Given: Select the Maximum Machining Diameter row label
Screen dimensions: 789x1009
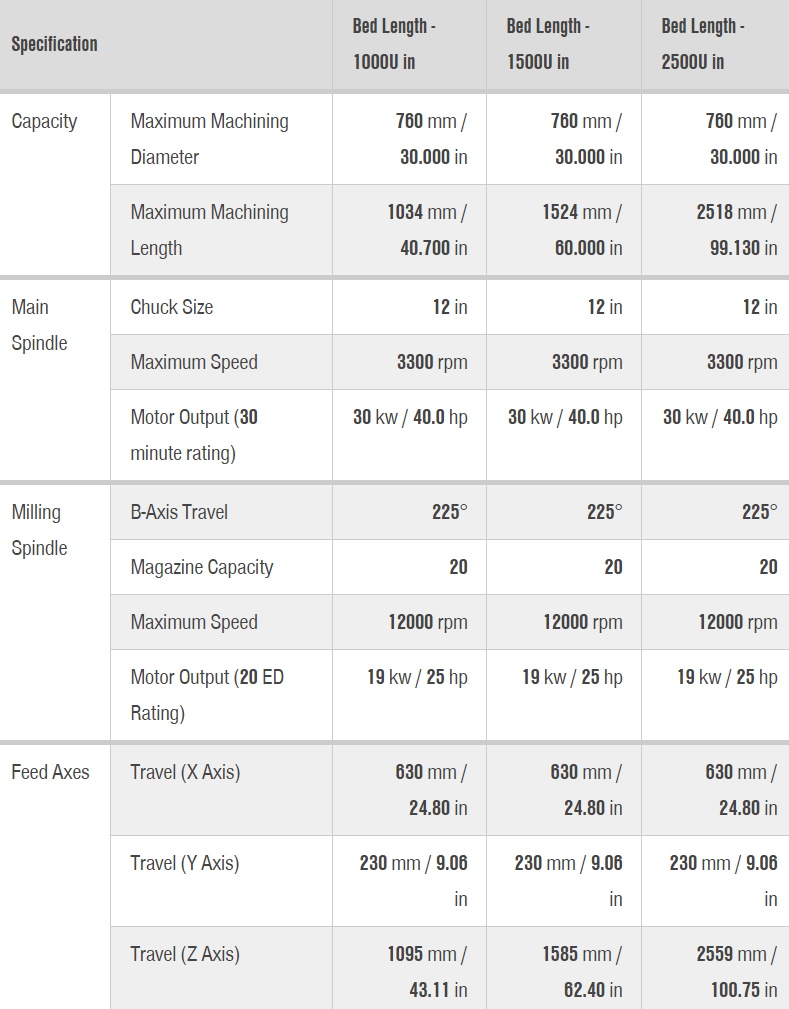Looking at the screenshot, I should [209, 139].
